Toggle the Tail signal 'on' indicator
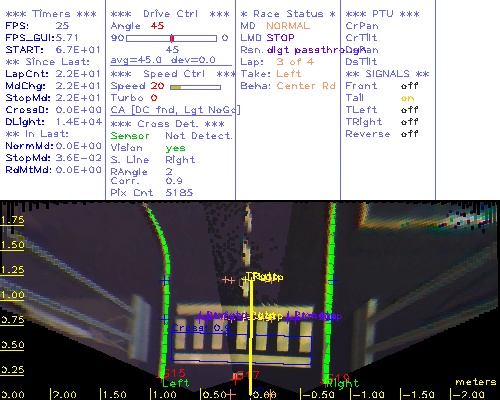The height and width of the screenshot is (400, 500). click(407, 98)
